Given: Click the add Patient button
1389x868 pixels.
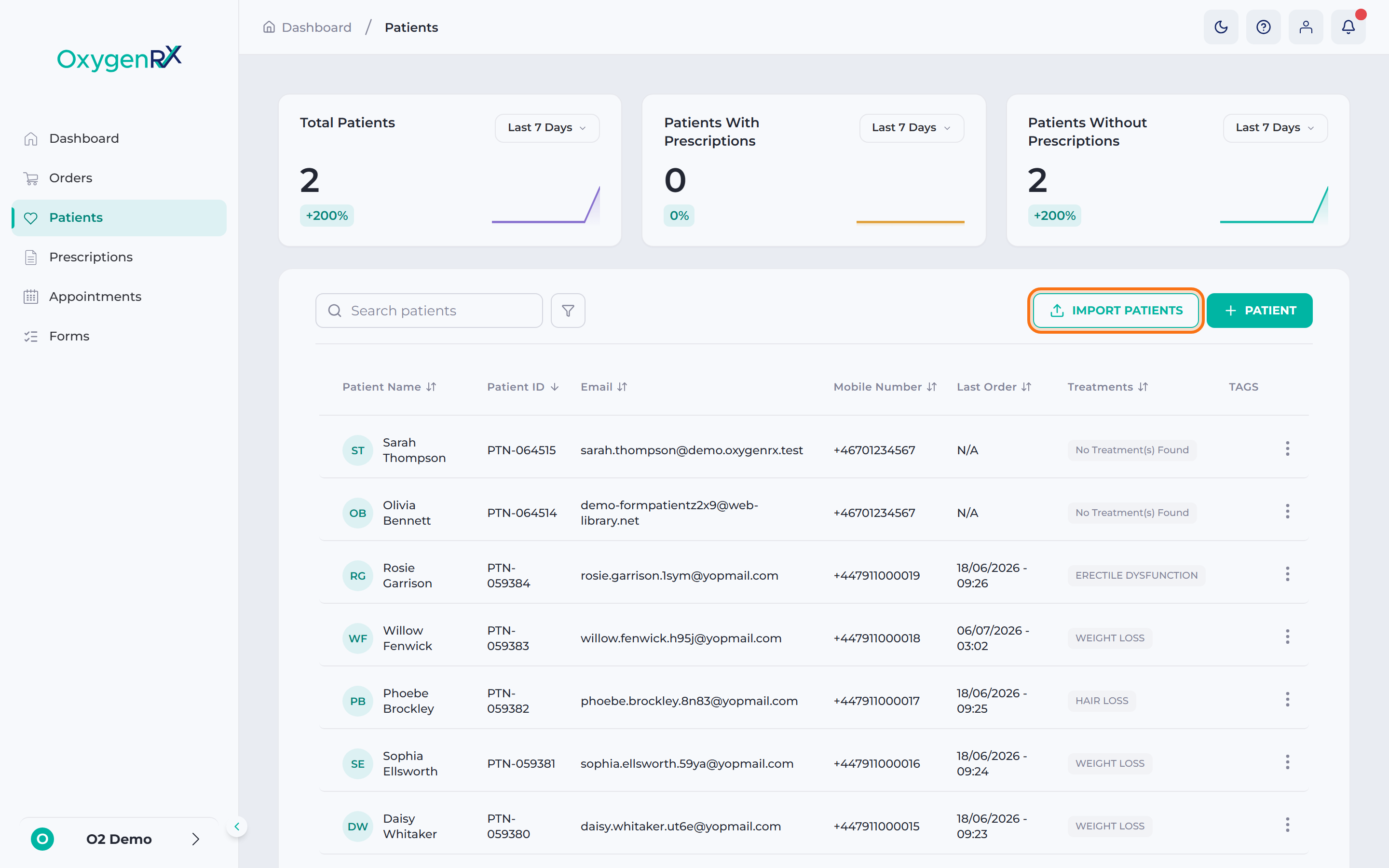Looking at the screenshot, I should click(1259, 311).
